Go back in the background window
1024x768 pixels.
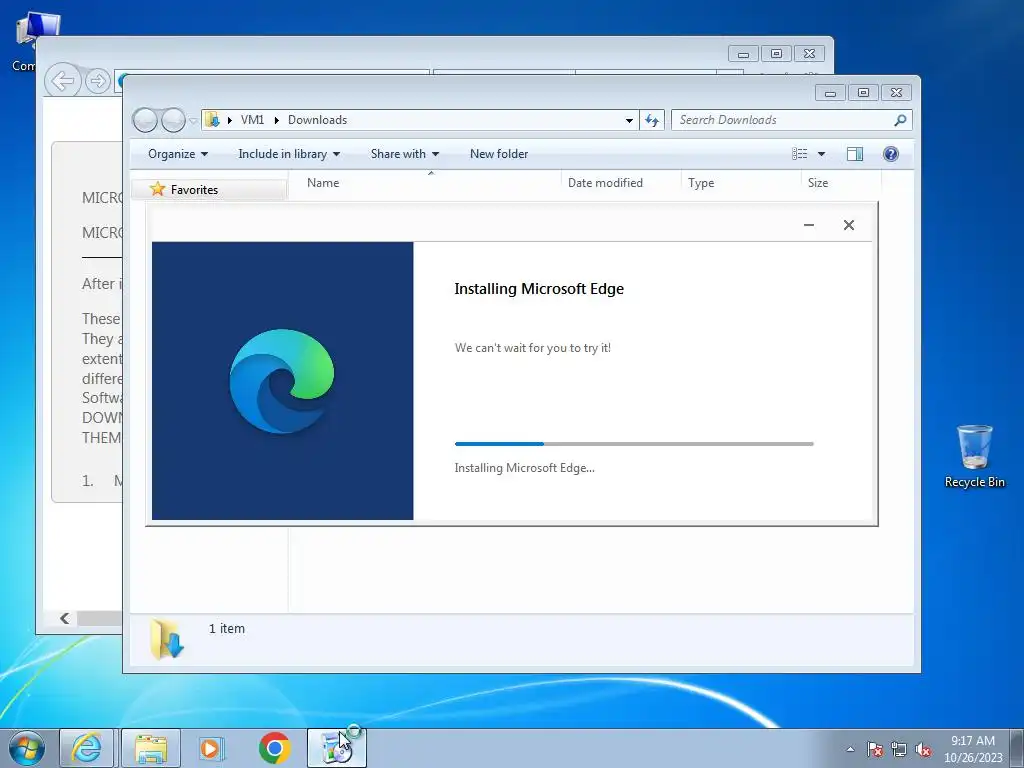(63, 81)
